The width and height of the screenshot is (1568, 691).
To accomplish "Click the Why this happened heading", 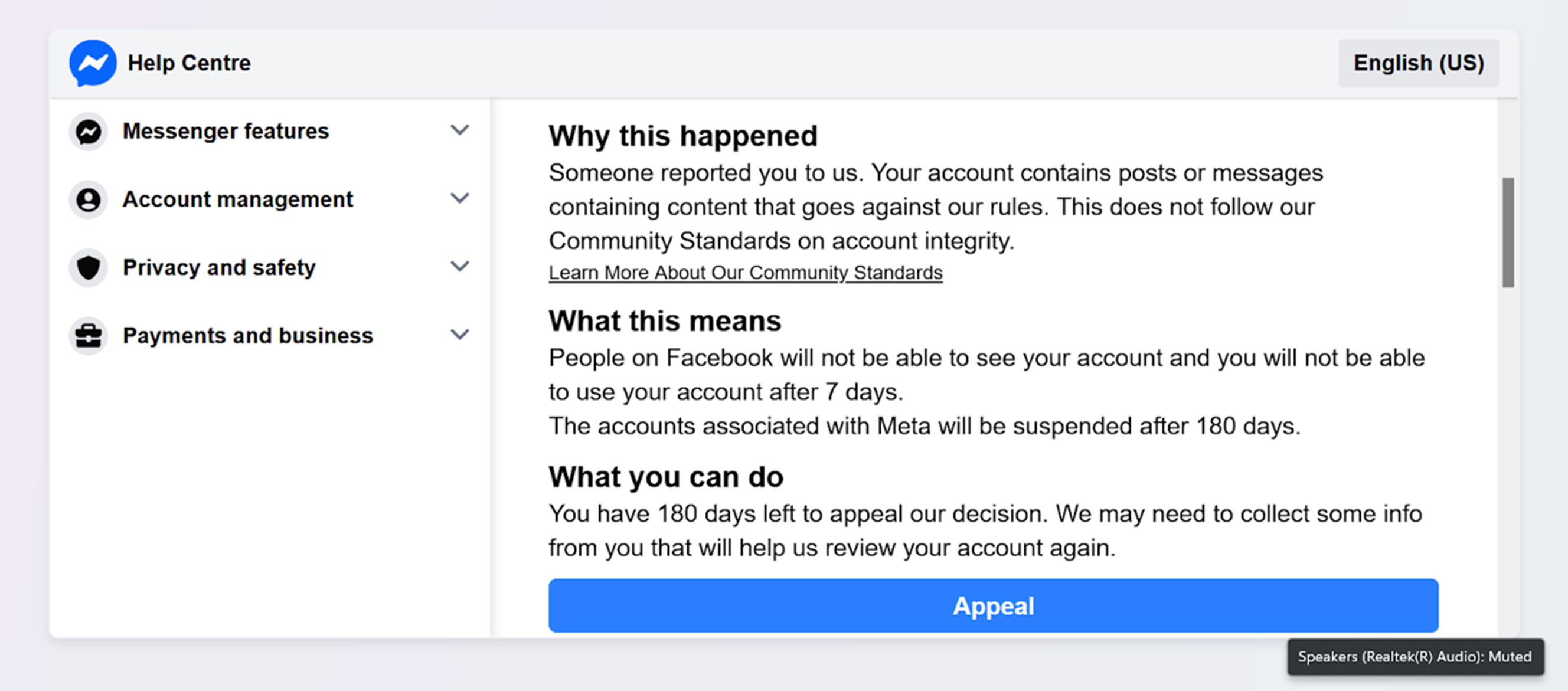I will 682,136.
